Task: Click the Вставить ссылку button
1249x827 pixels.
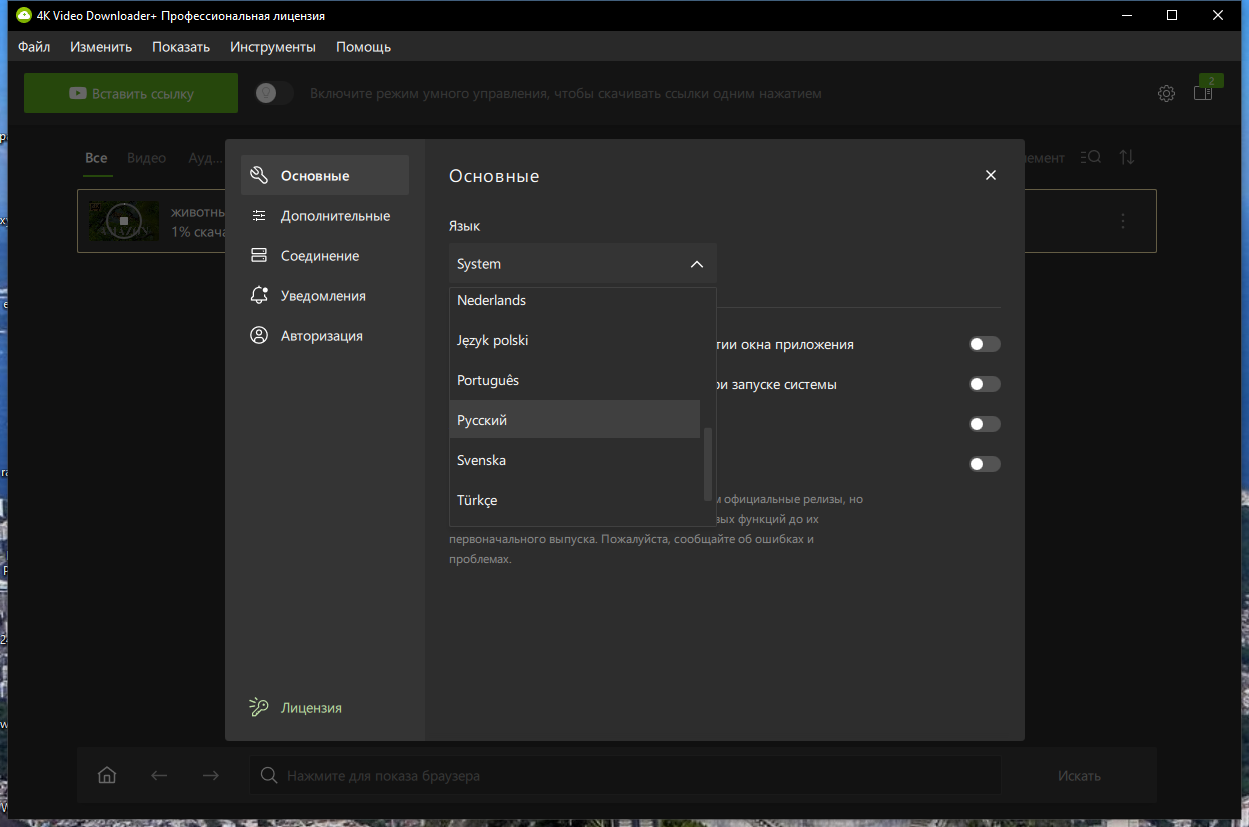Action: (x=131, y=93)
